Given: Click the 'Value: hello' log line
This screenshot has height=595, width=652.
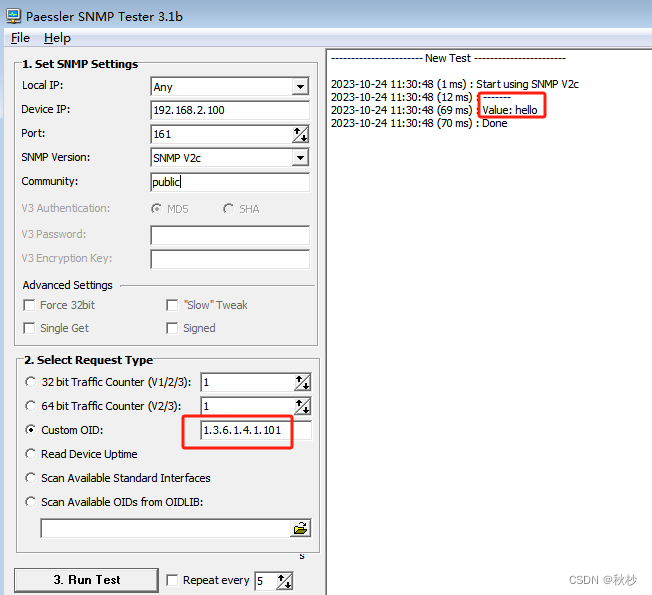Looking at the screenshot, I should 434,110.
